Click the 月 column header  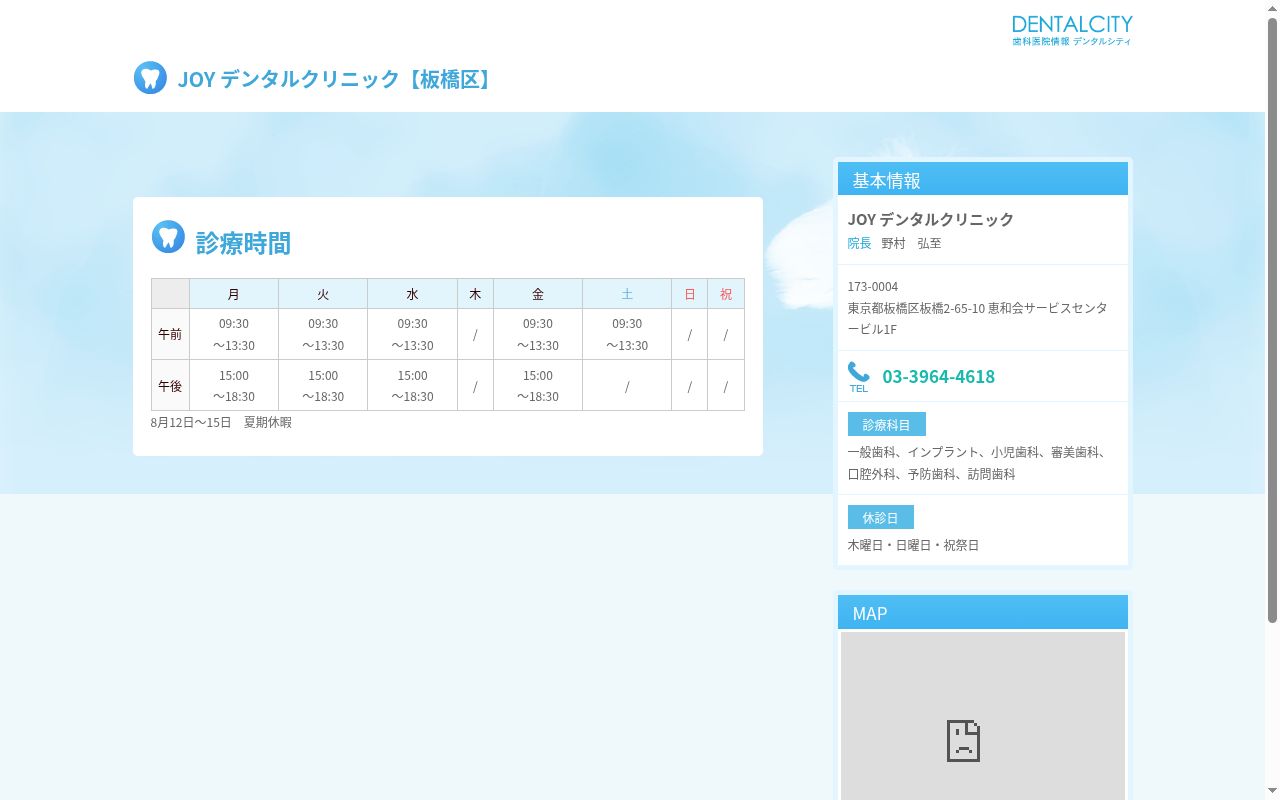234,294
